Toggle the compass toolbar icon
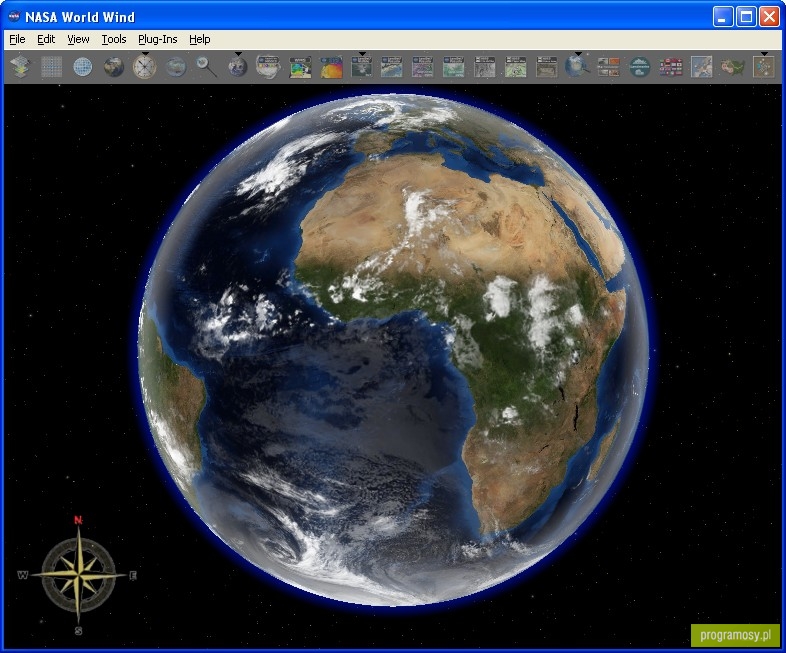This screenshot has height=653, width=786. click(x=145, y=67)
